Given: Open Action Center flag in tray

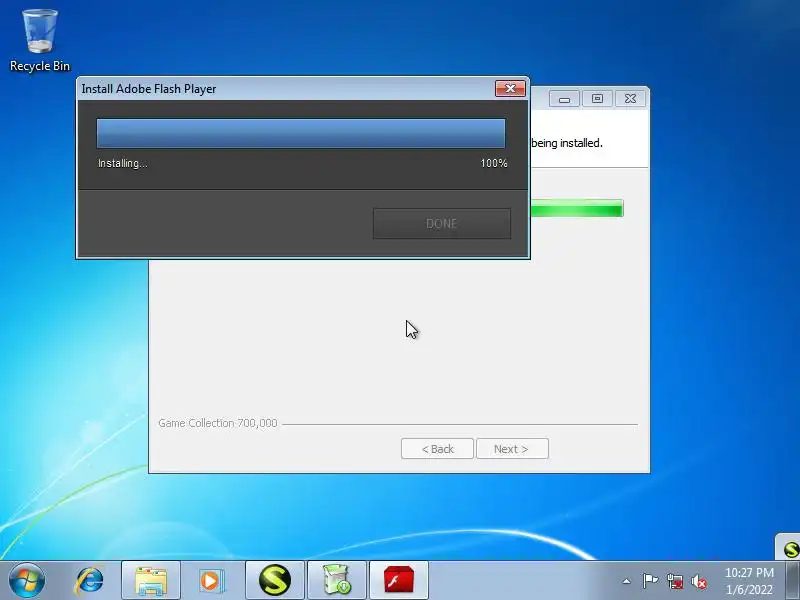Looking at the screenshot, I should [650, 581].
